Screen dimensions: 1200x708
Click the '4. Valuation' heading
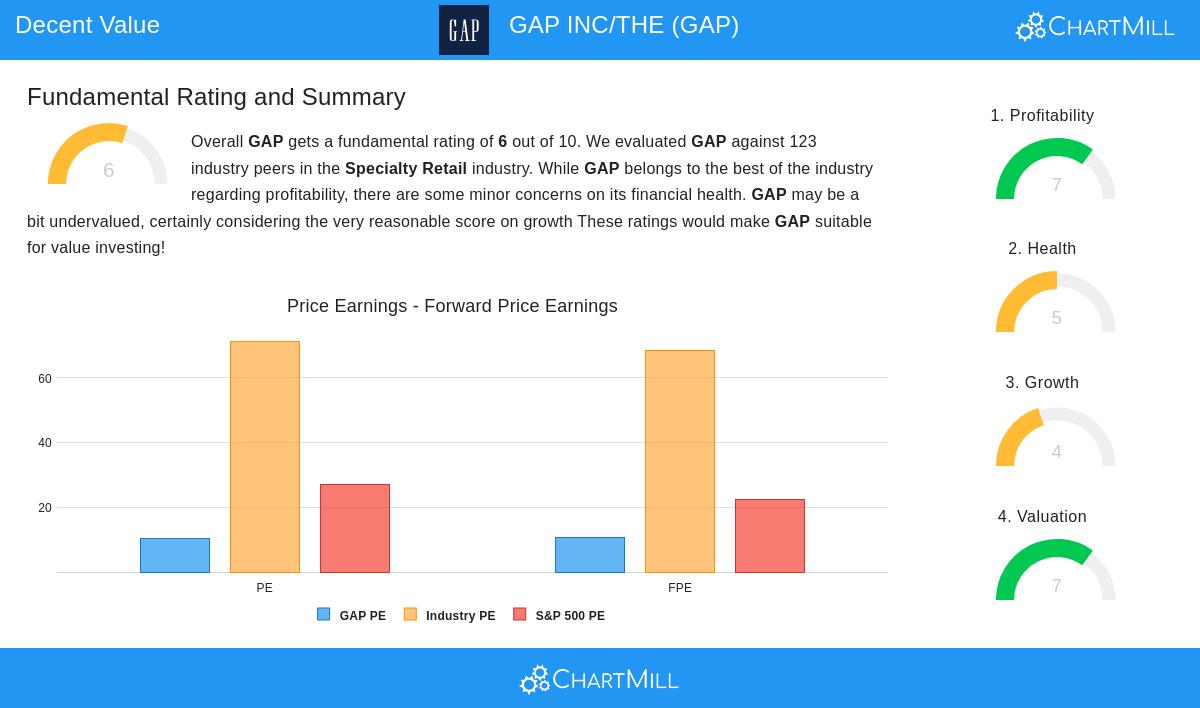(x=1042, y=517)
